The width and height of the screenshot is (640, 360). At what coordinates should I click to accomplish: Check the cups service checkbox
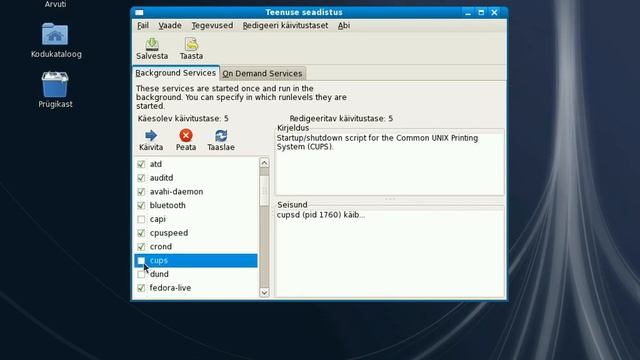[x=141, y=260]
